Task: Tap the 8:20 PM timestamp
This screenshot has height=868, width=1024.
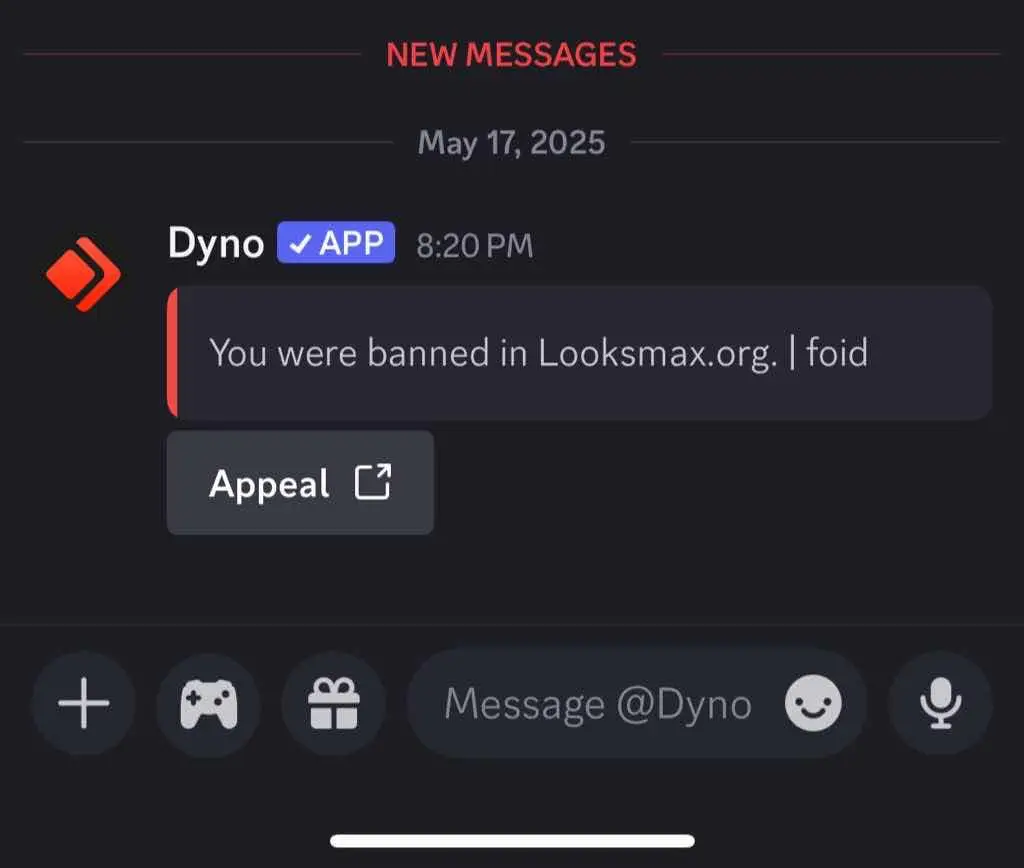Action: click(x=475, y=246)
